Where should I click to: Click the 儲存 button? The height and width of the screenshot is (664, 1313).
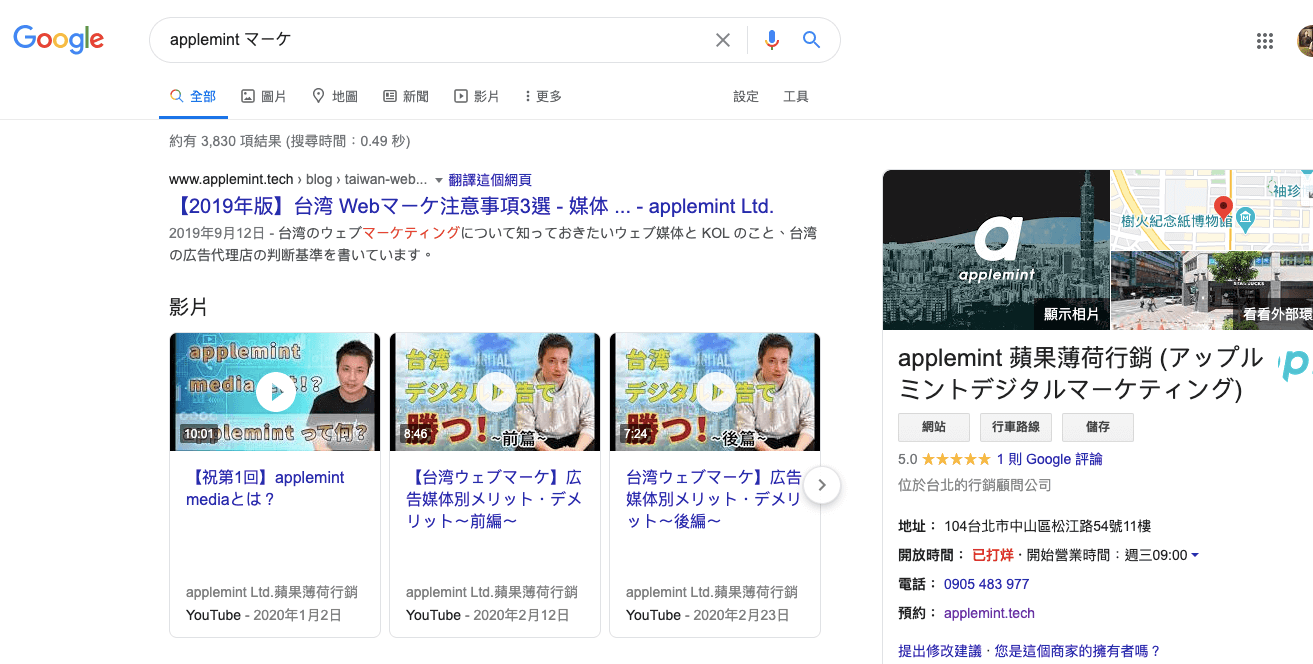pos(1098,427)
